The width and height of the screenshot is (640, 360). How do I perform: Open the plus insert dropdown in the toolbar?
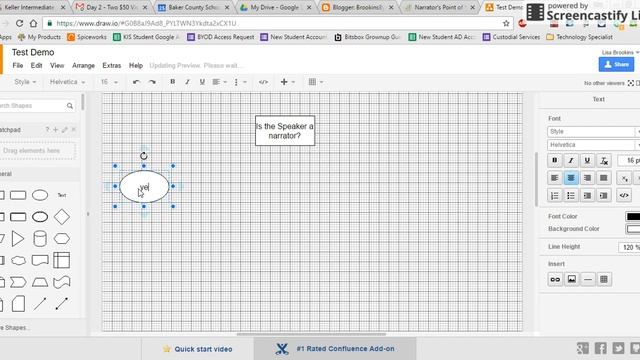(x=287, y=82)
